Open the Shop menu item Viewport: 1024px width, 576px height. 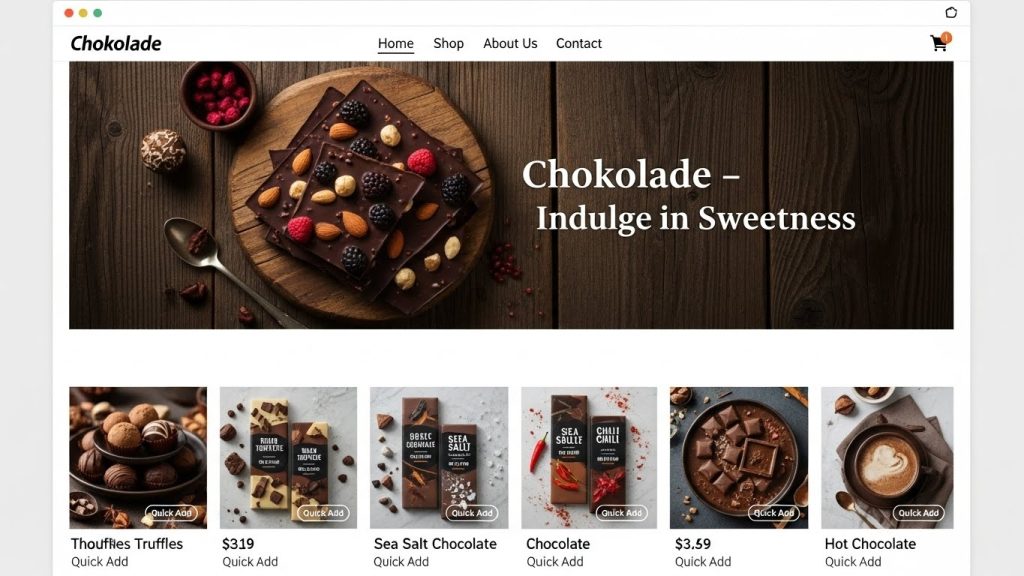[449, 43]
